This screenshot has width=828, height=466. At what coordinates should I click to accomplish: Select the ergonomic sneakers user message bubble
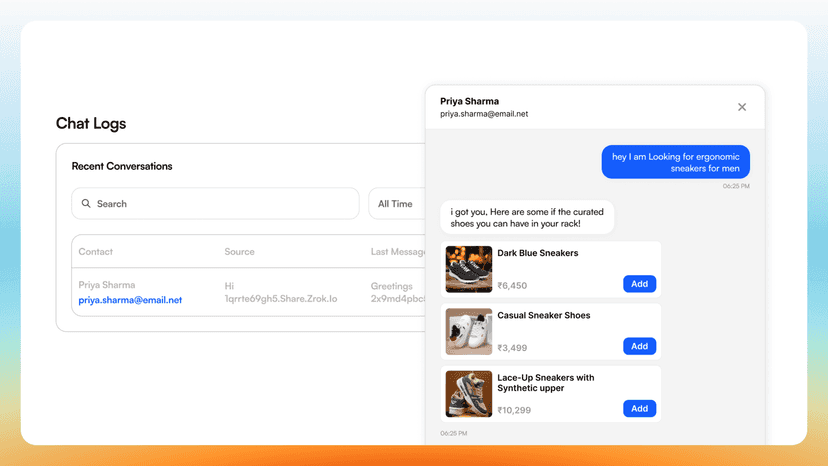(x=675, y=162)
